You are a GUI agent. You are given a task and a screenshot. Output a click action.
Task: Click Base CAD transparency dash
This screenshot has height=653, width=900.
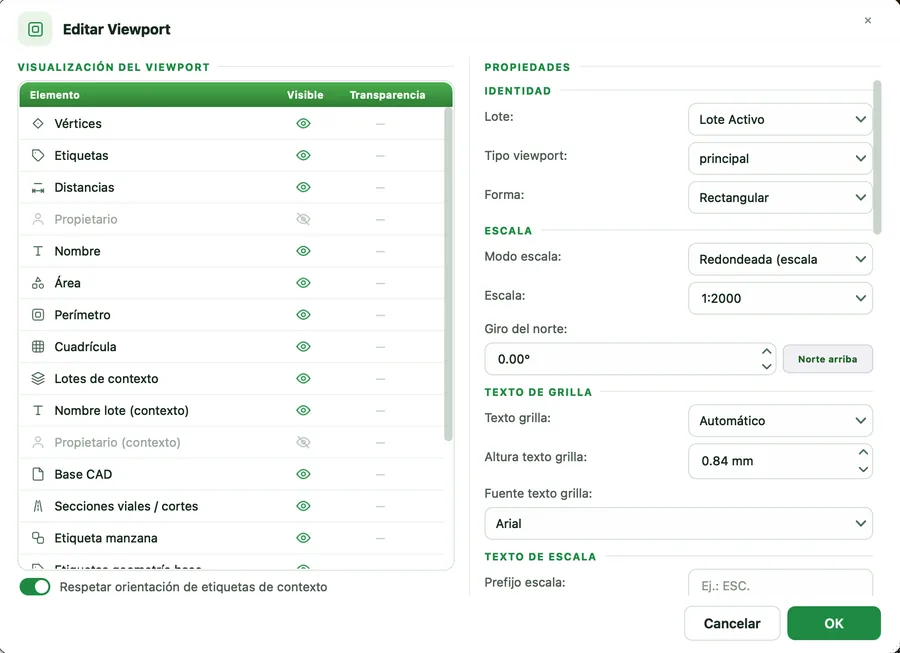[380, 474]
